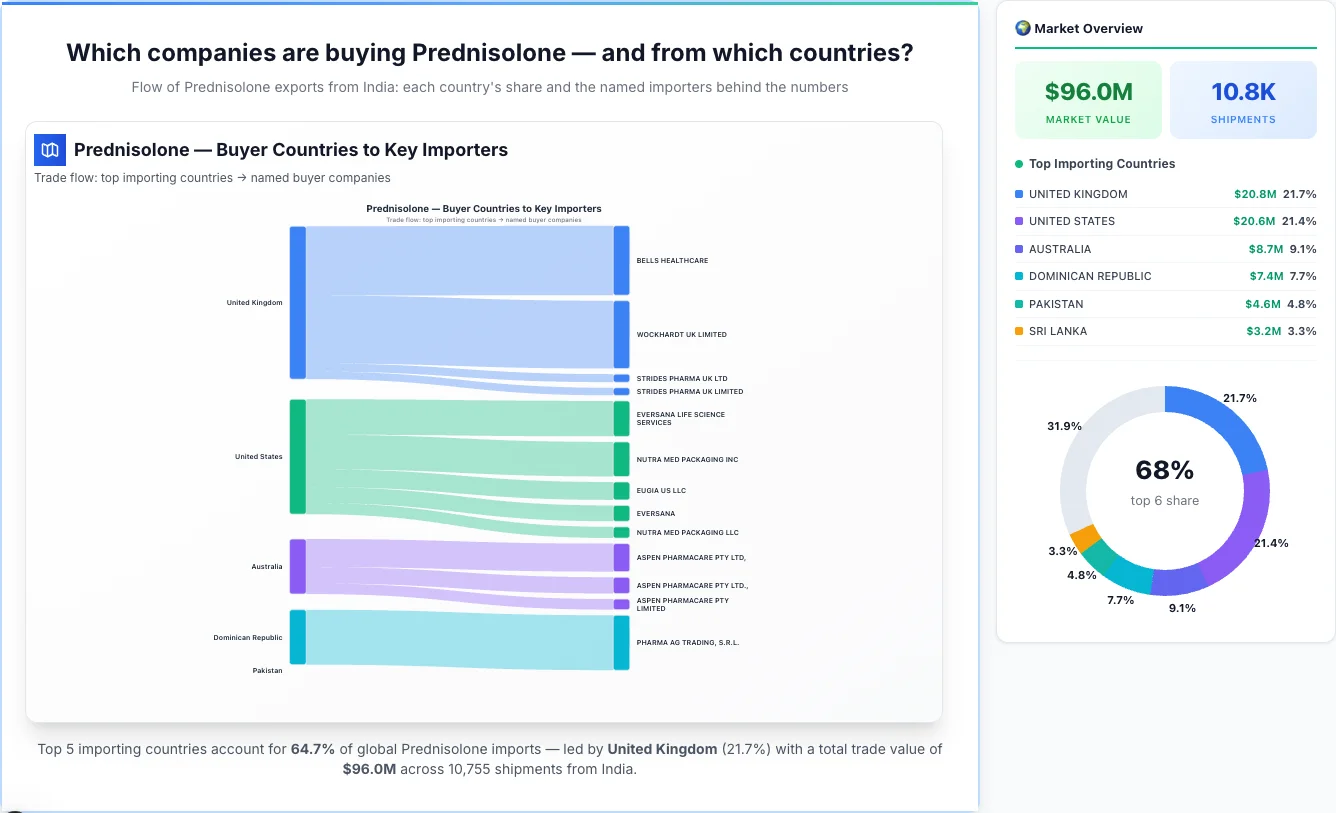Select the United Kingdom Sankey node
The width and height of the screenshot is (1336, 813).
[295, 302]
